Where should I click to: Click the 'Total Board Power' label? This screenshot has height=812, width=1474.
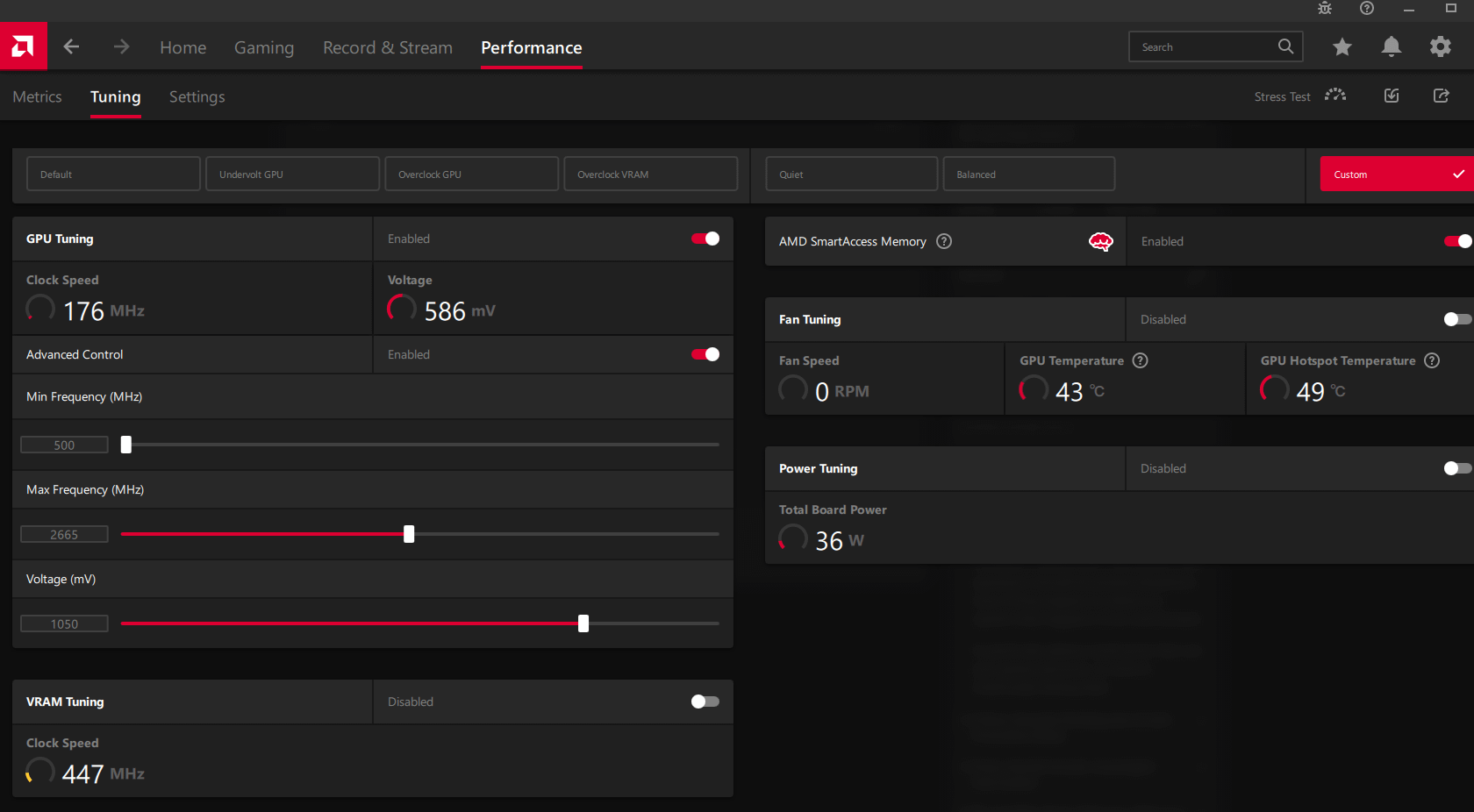pos(833,509)
